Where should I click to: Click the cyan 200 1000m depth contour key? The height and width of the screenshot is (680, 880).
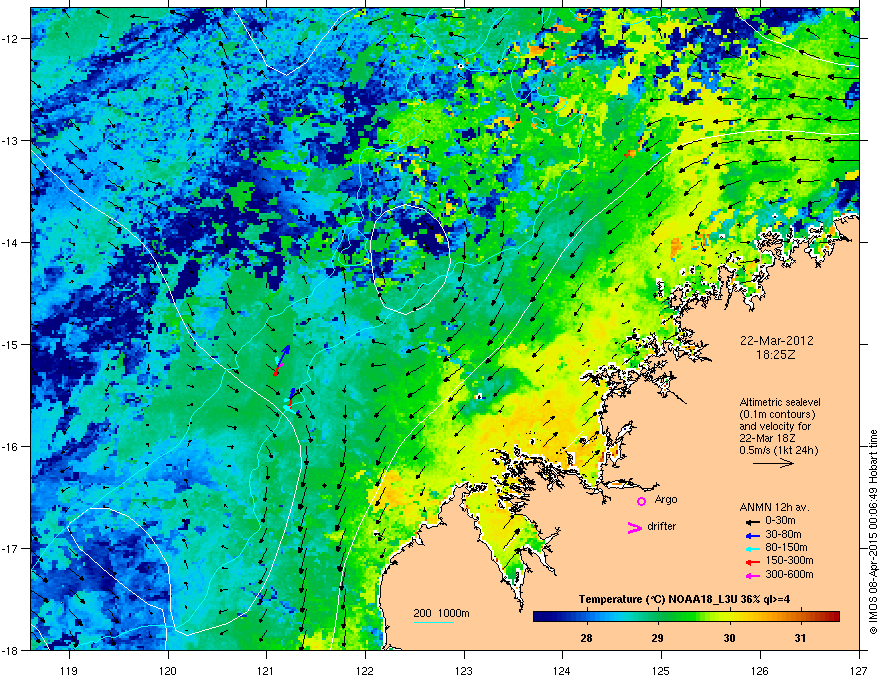434,622
